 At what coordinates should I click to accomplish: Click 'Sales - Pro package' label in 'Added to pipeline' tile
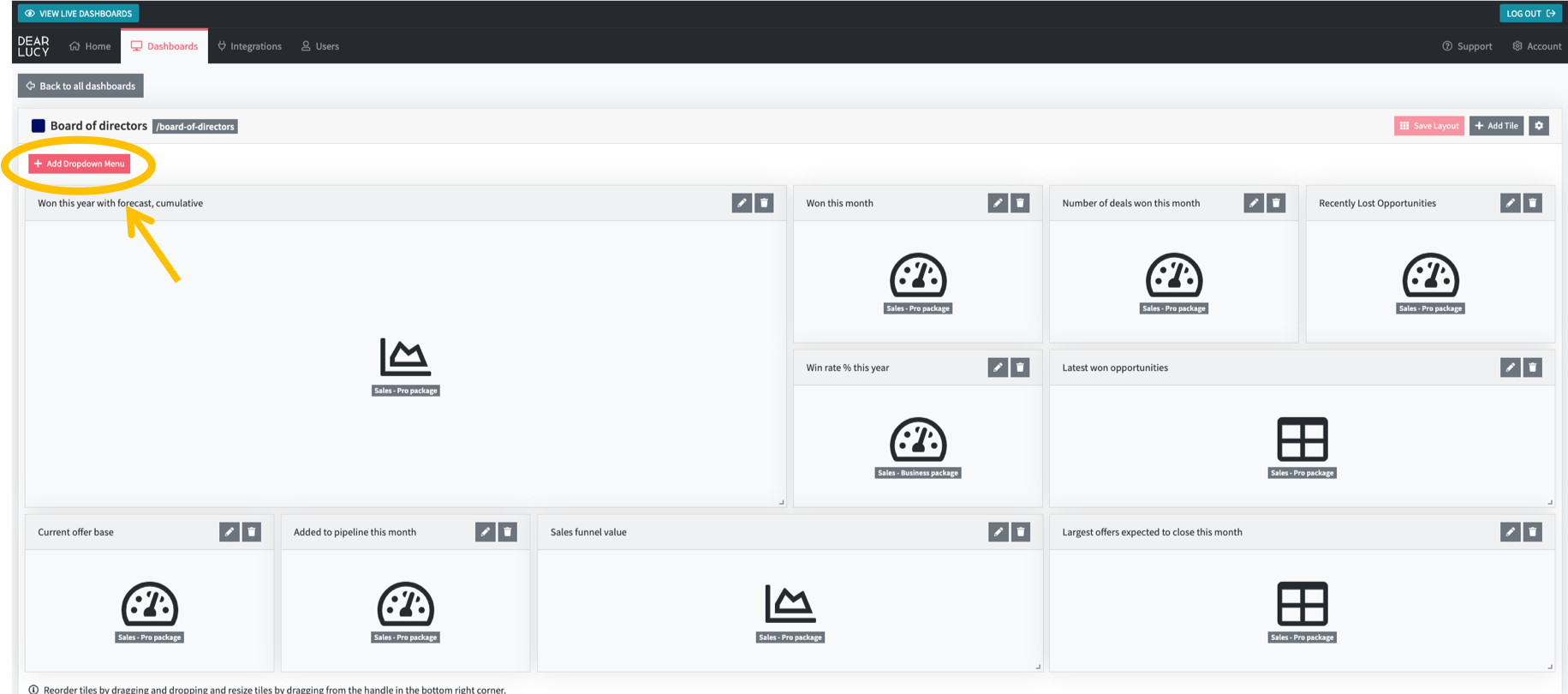pos(406,637)
